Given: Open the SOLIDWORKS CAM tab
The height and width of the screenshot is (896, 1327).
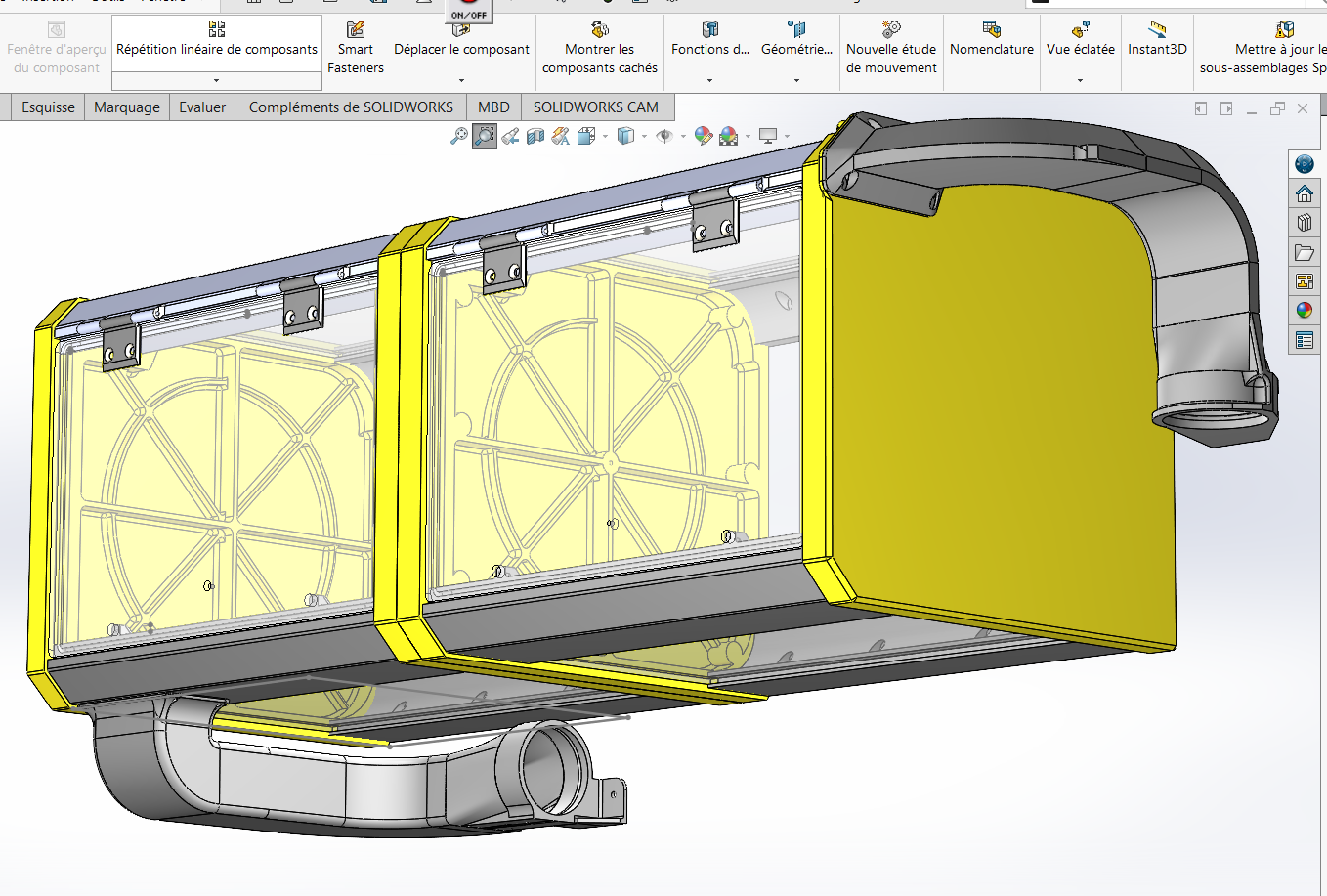Looking at the screenshot, I should (x=595, y=107).
